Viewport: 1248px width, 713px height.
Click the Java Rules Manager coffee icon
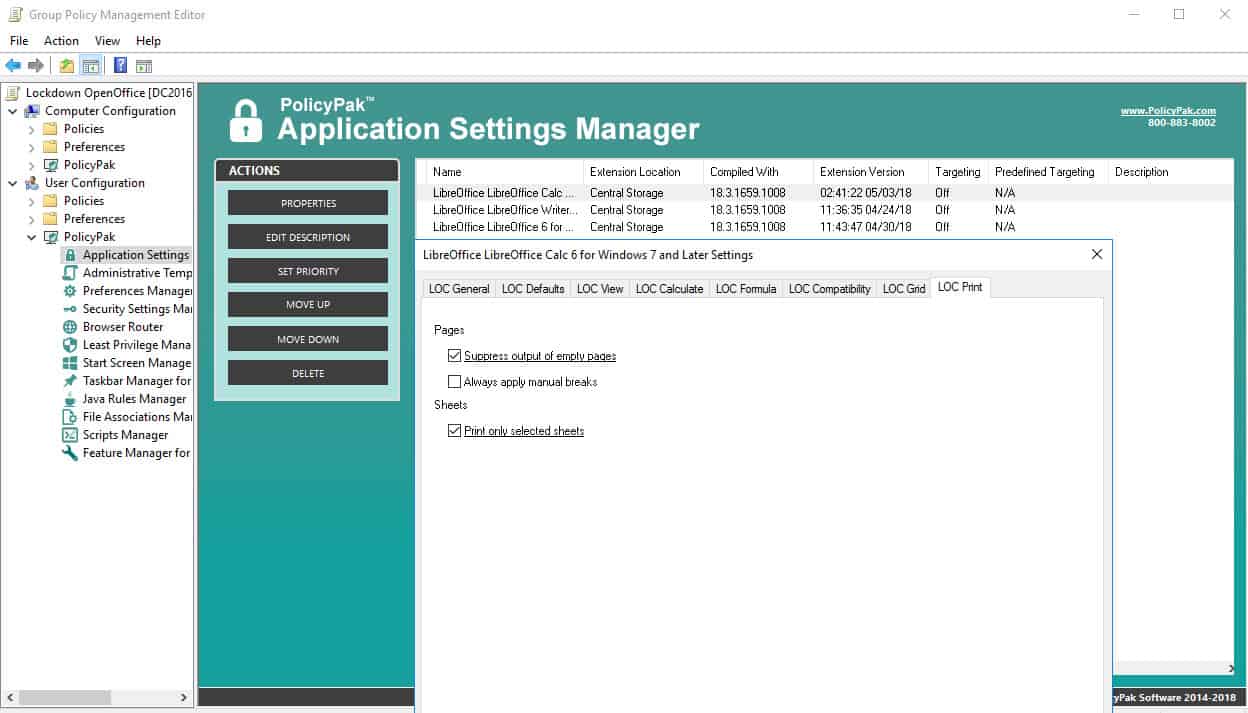click(70, 399)
